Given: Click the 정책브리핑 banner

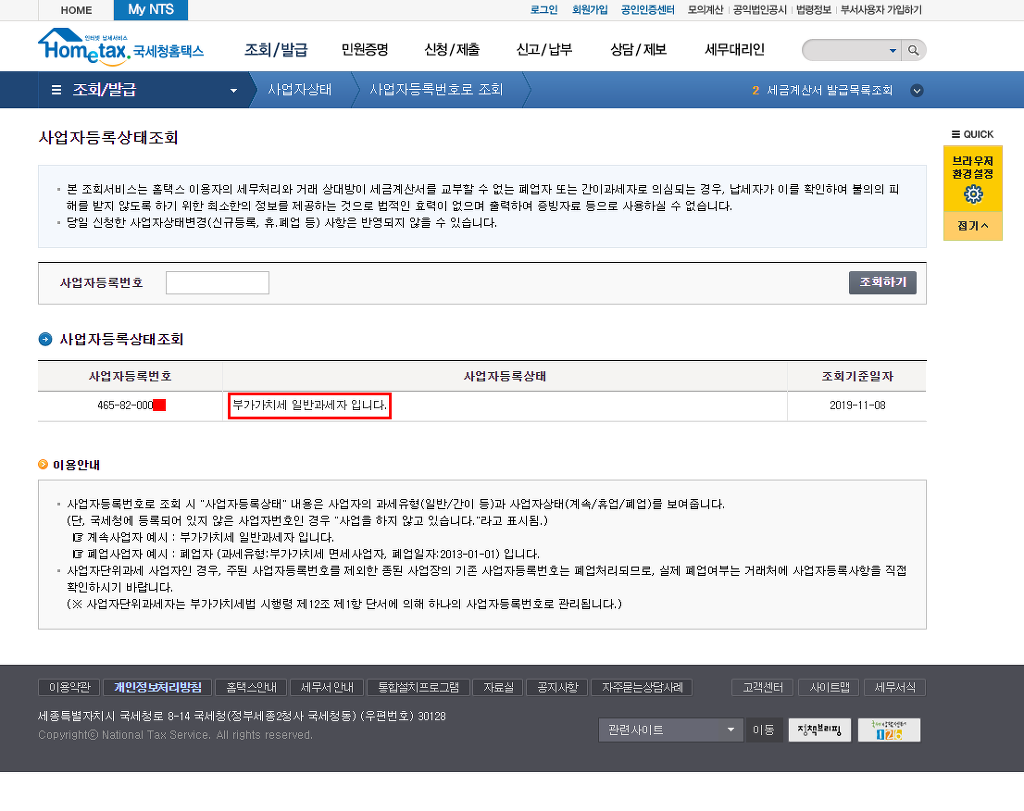Looking at the screenshot, I should pyautogui.click(x=820, y=730).
